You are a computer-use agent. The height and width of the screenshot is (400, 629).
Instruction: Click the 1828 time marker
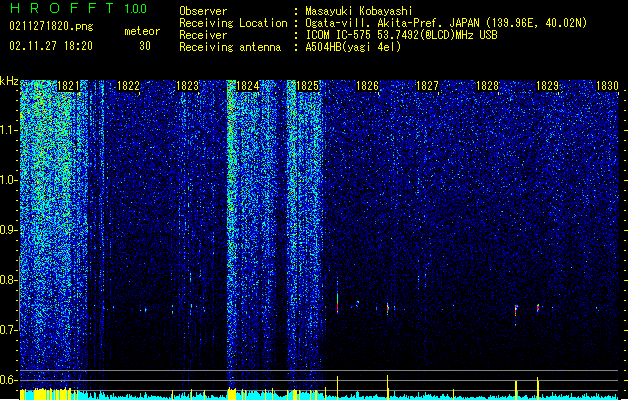point(487,86)
